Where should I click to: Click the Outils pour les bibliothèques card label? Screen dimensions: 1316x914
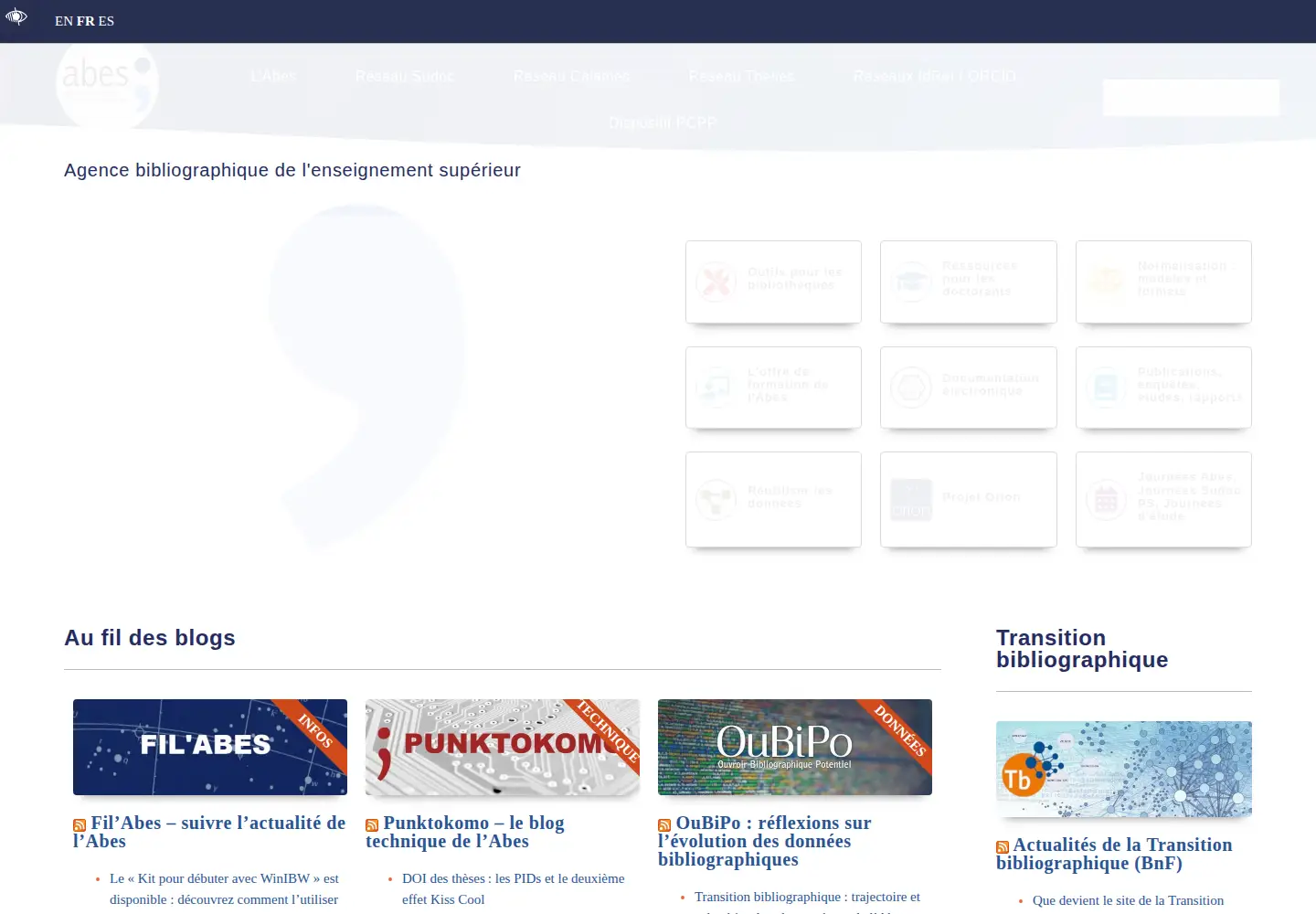795,279
